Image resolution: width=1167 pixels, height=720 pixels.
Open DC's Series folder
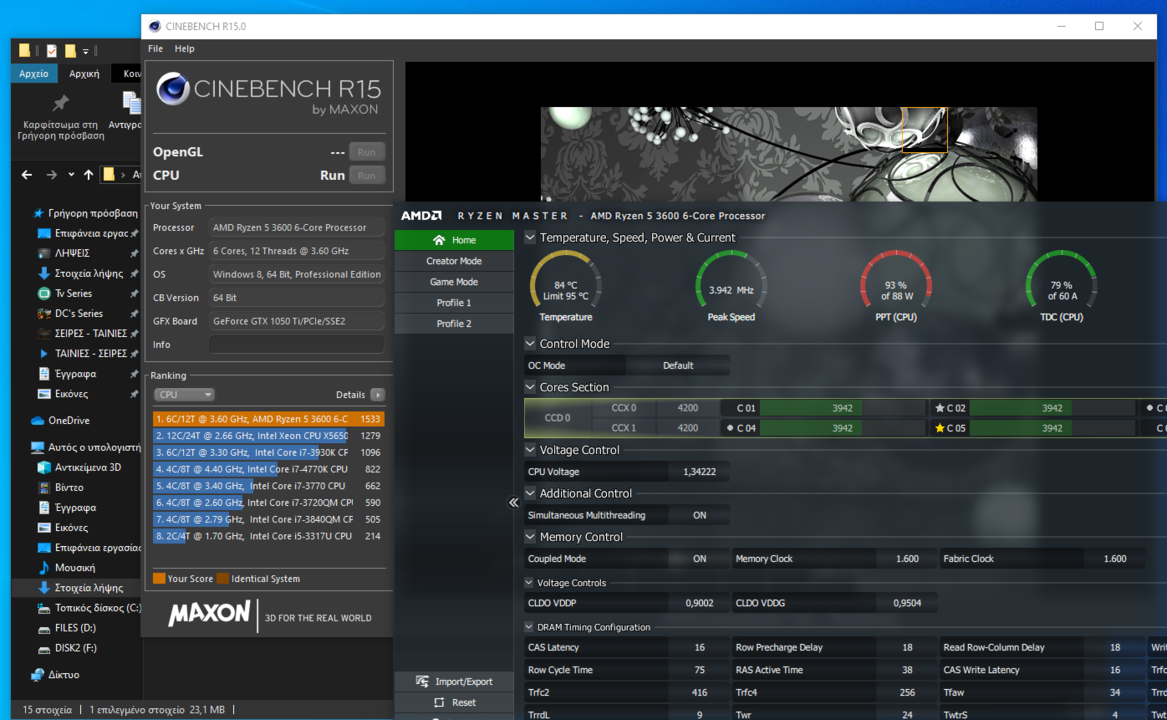click(78, 313)
